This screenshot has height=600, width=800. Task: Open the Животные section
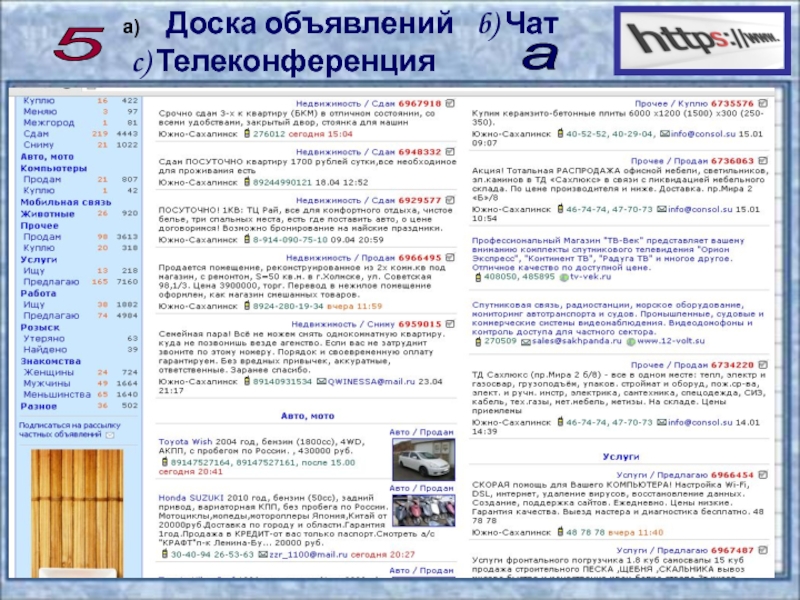coord(47,214)
